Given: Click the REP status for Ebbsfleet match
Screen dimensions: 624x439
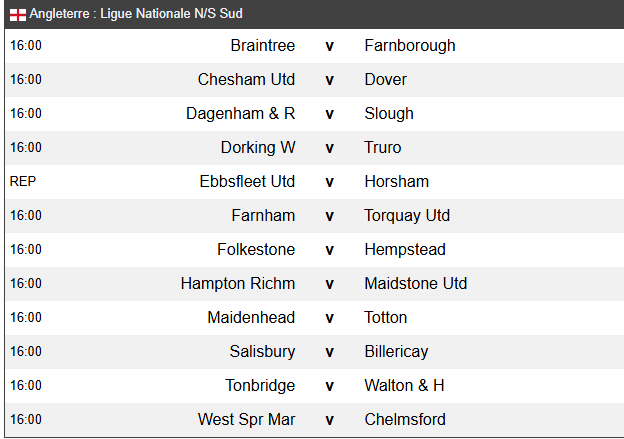Looking at the screenshot, I should tap(23, 181).
